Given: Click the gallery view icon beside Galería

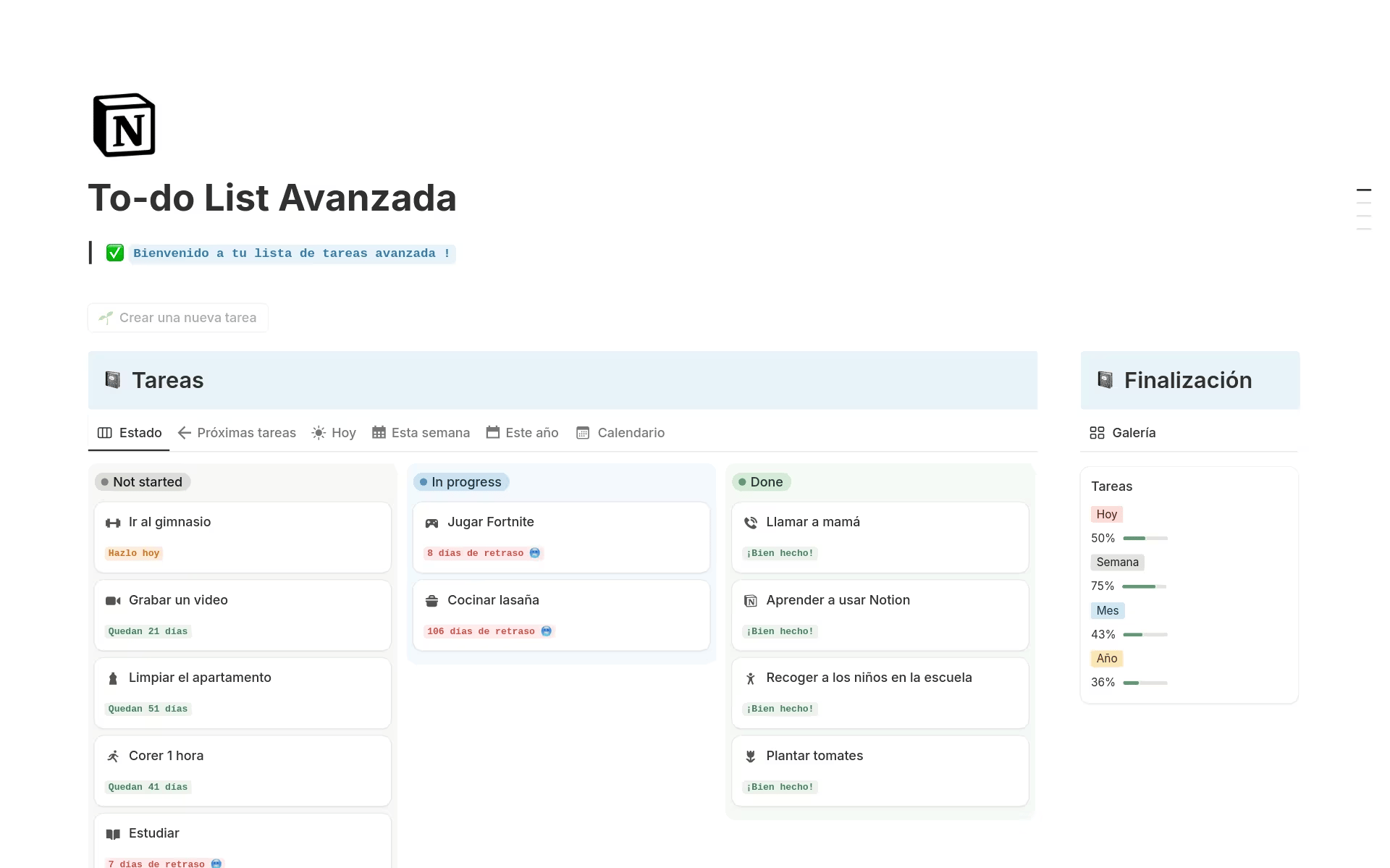Looking at the screenshot, I should point(1095,432).
